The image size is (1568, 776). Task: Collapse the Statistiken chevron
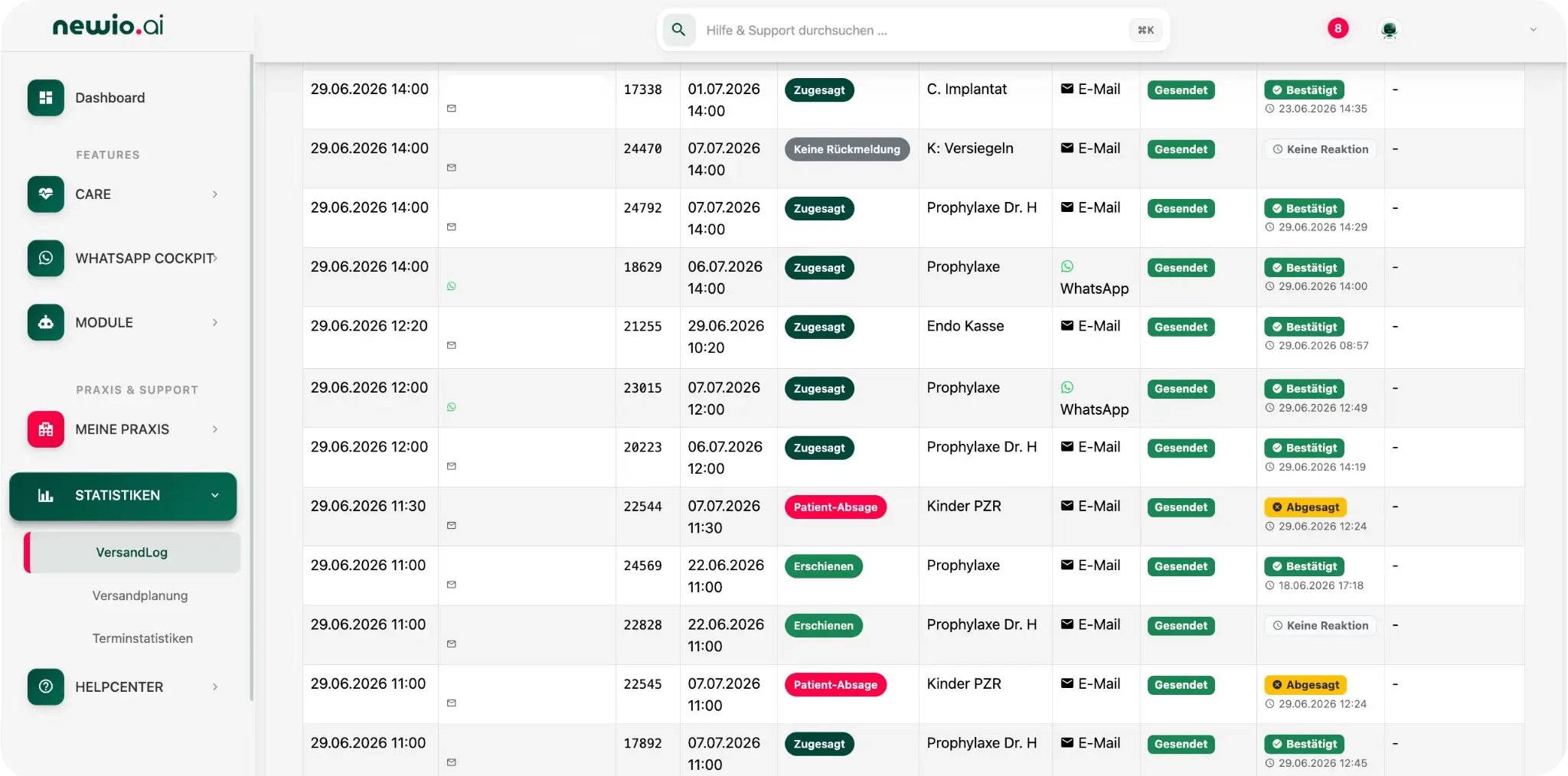215,496
